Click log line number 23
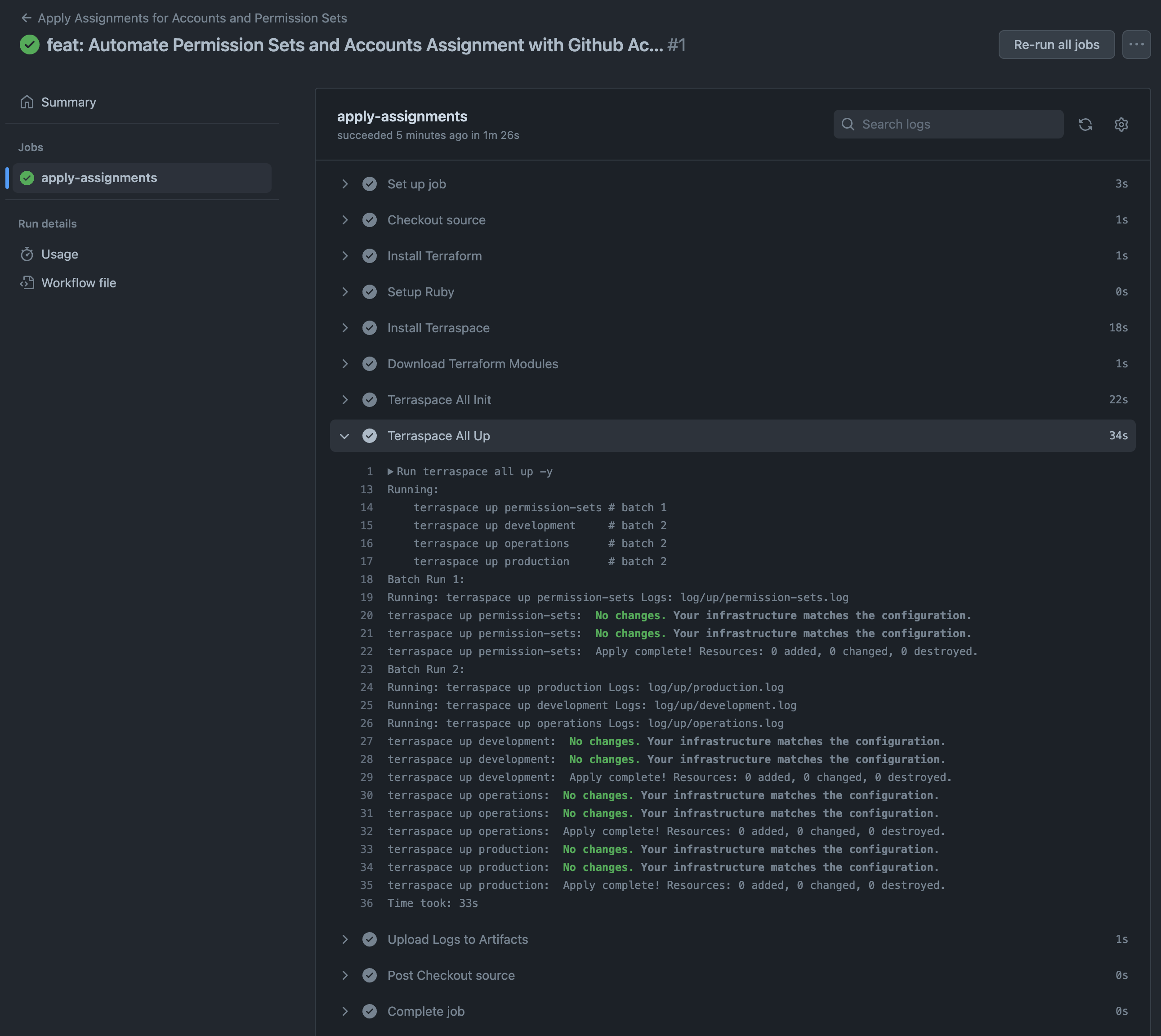The image size is (1161, 1036). click(x=366, y=670)
